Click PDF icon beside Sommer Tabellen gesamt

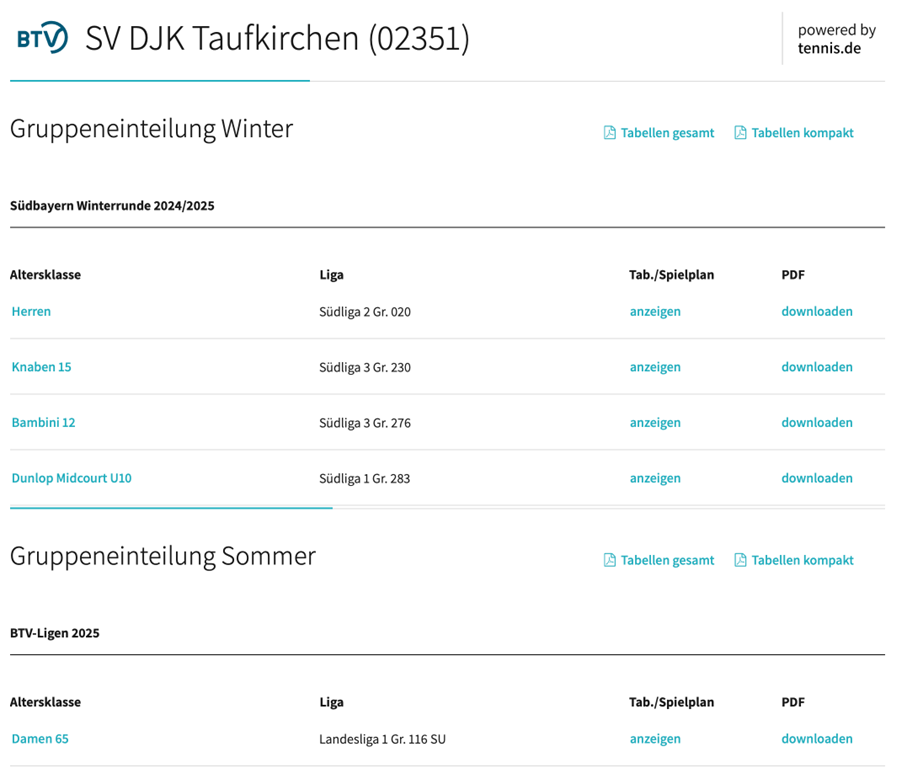click(x=609, y=561)
